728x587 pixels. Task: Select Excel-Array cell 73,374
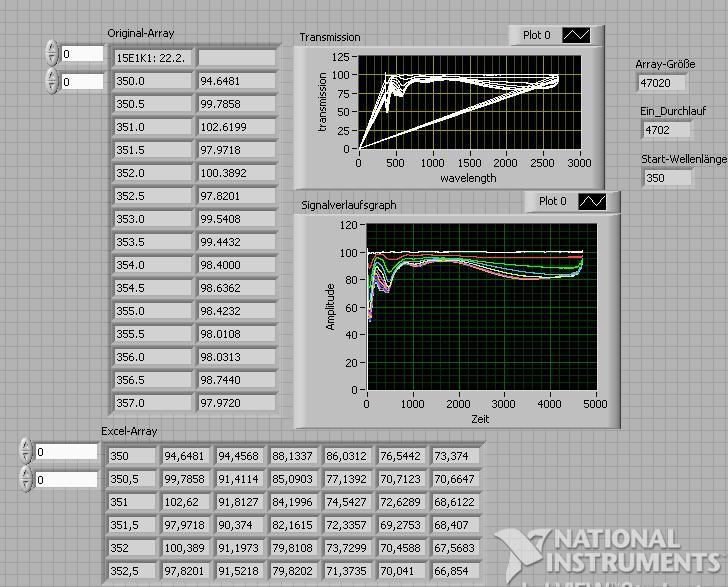coord(455,456)
